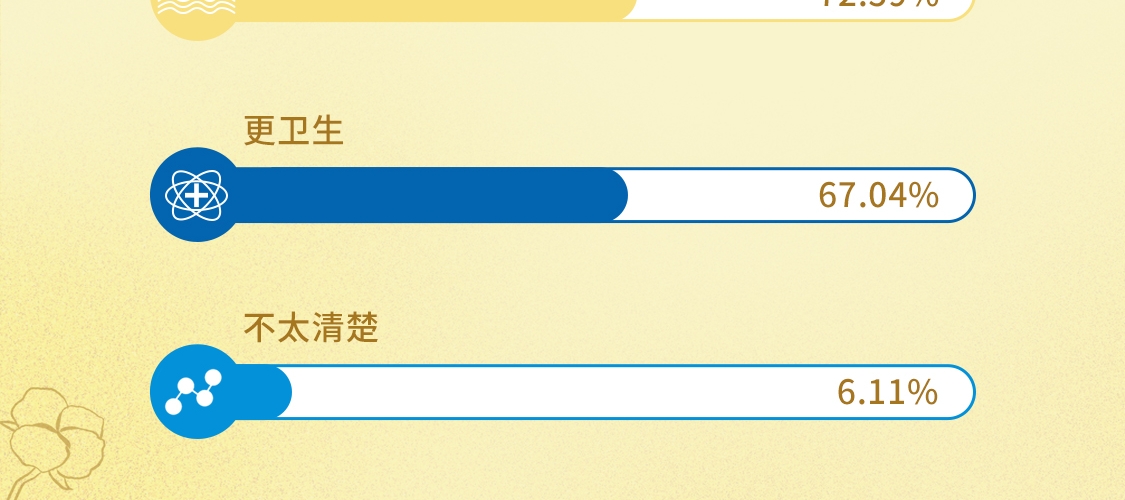Click the white empty part of 更卫生 bar
Viewport: 1125px width, 500px height.
pyautogui.click(x=720, y=195)
